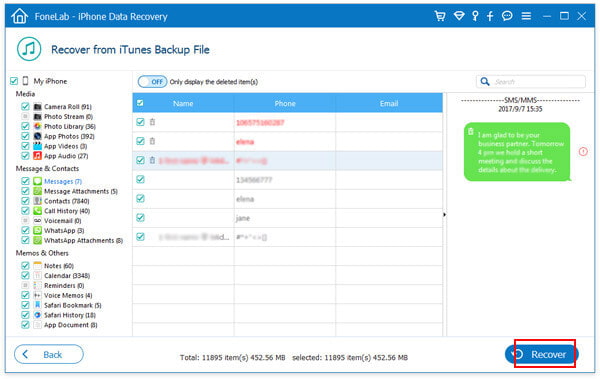Select Photo Stream (0) category
Image resolution: width=600 pixels, height=379 pixels.
pyautogui.click(x=68, y=117)
